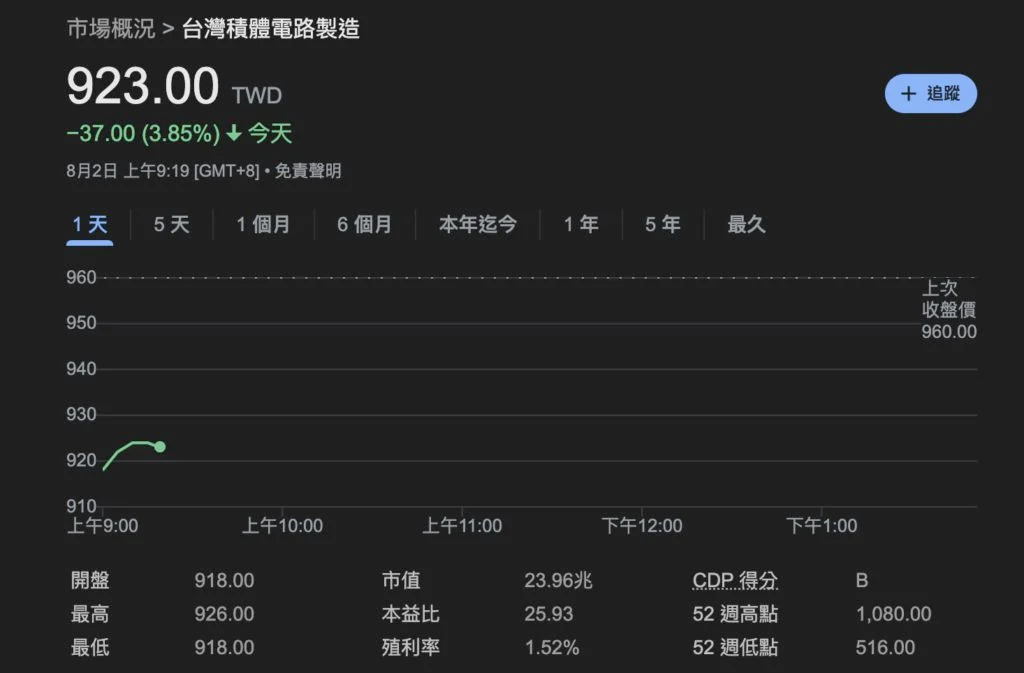Click the −37.00 (3.85%) change text
This screenshot has height=673, width=1024.
144,134
